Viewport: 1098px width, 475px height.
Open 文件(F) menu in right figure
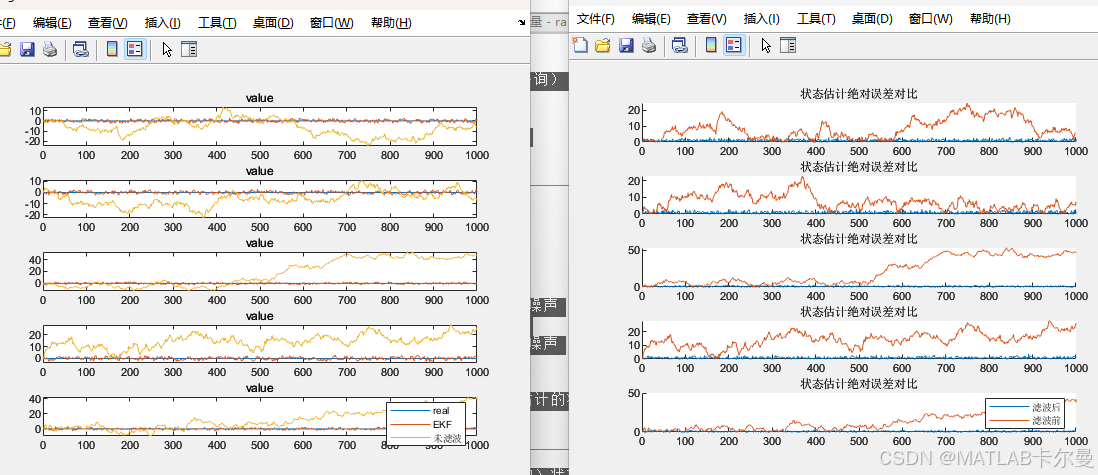(x=596, y=19)
